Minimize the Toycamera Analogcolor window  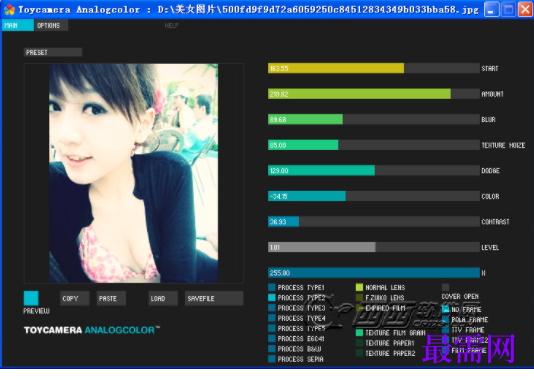tap(491, 10)
